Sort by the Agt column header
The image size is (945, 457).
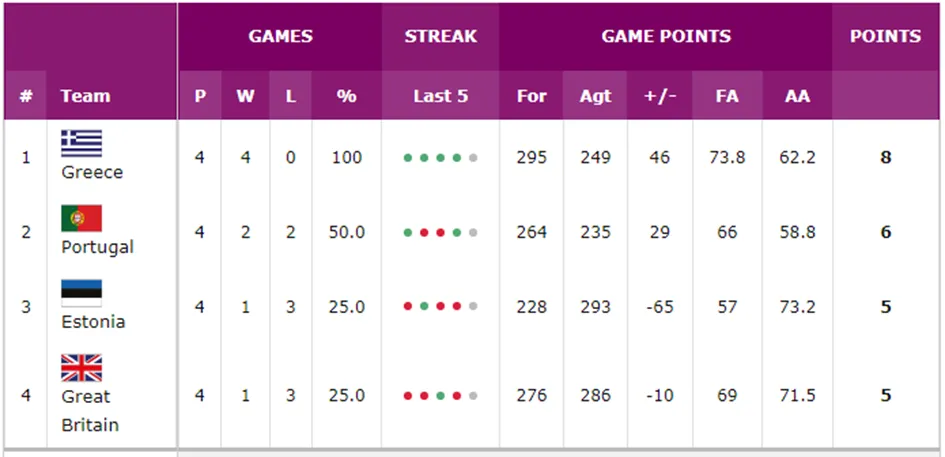click(x=595, y=96)
